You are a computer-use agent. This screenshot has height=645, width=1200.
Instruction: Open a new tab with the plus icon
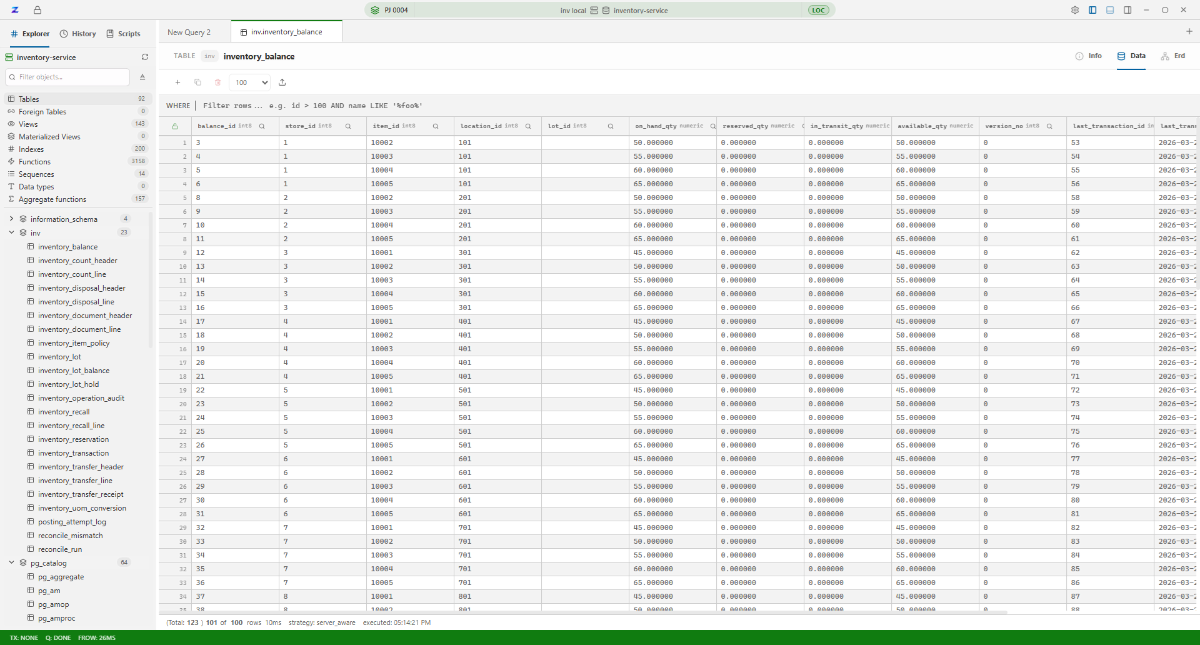1189,32
